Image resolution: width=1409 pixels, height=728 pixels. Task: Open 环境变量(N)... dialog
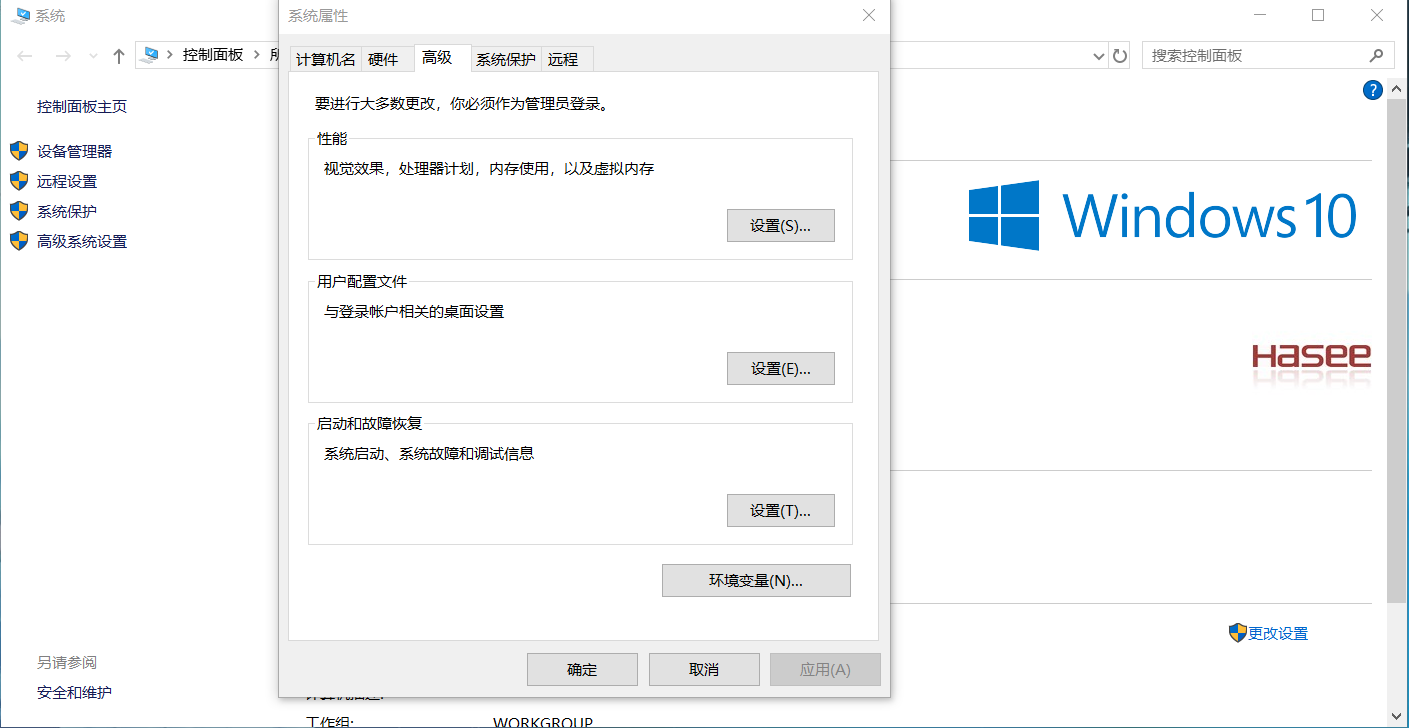[756, 580]
